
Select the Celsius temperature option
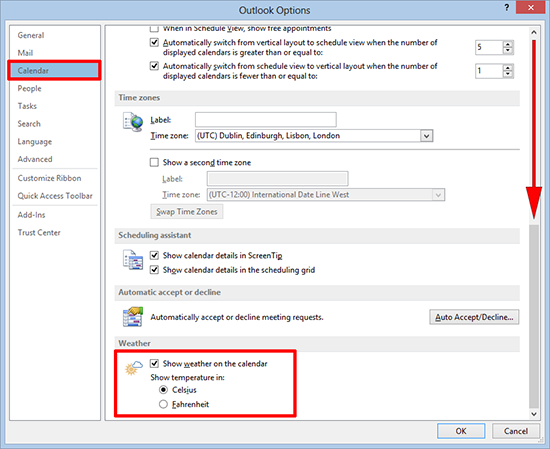(163, 390)
